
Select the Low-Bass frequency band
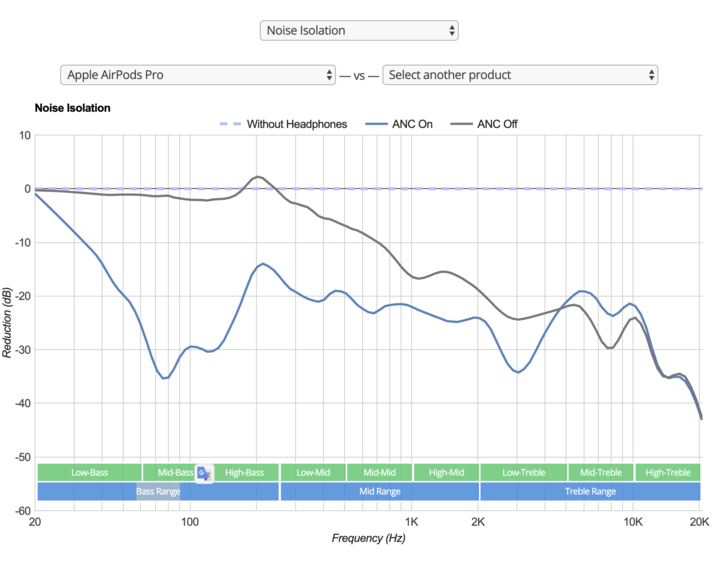pos(90,472)
